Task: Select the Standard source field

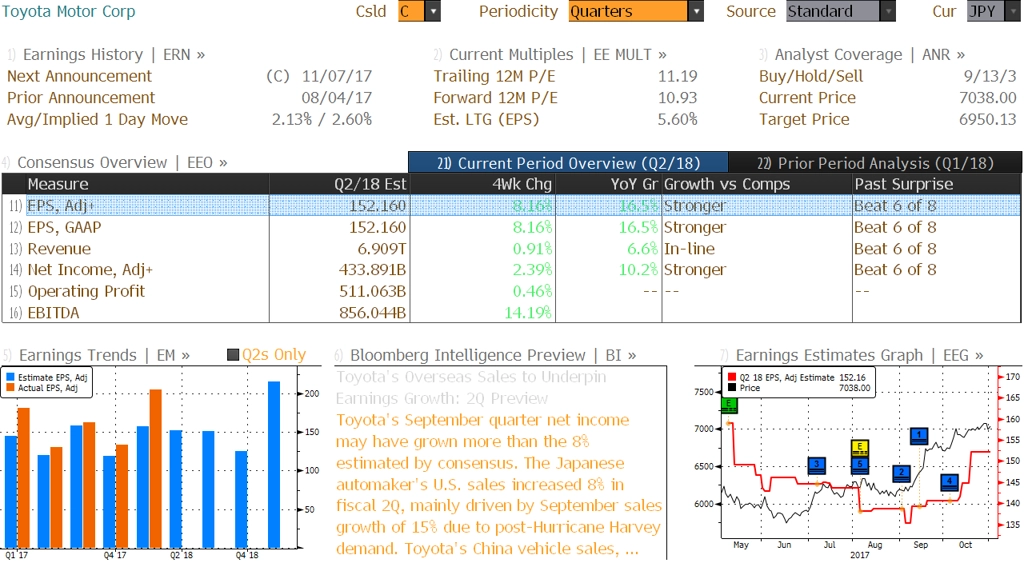Action: pos(833,11)
